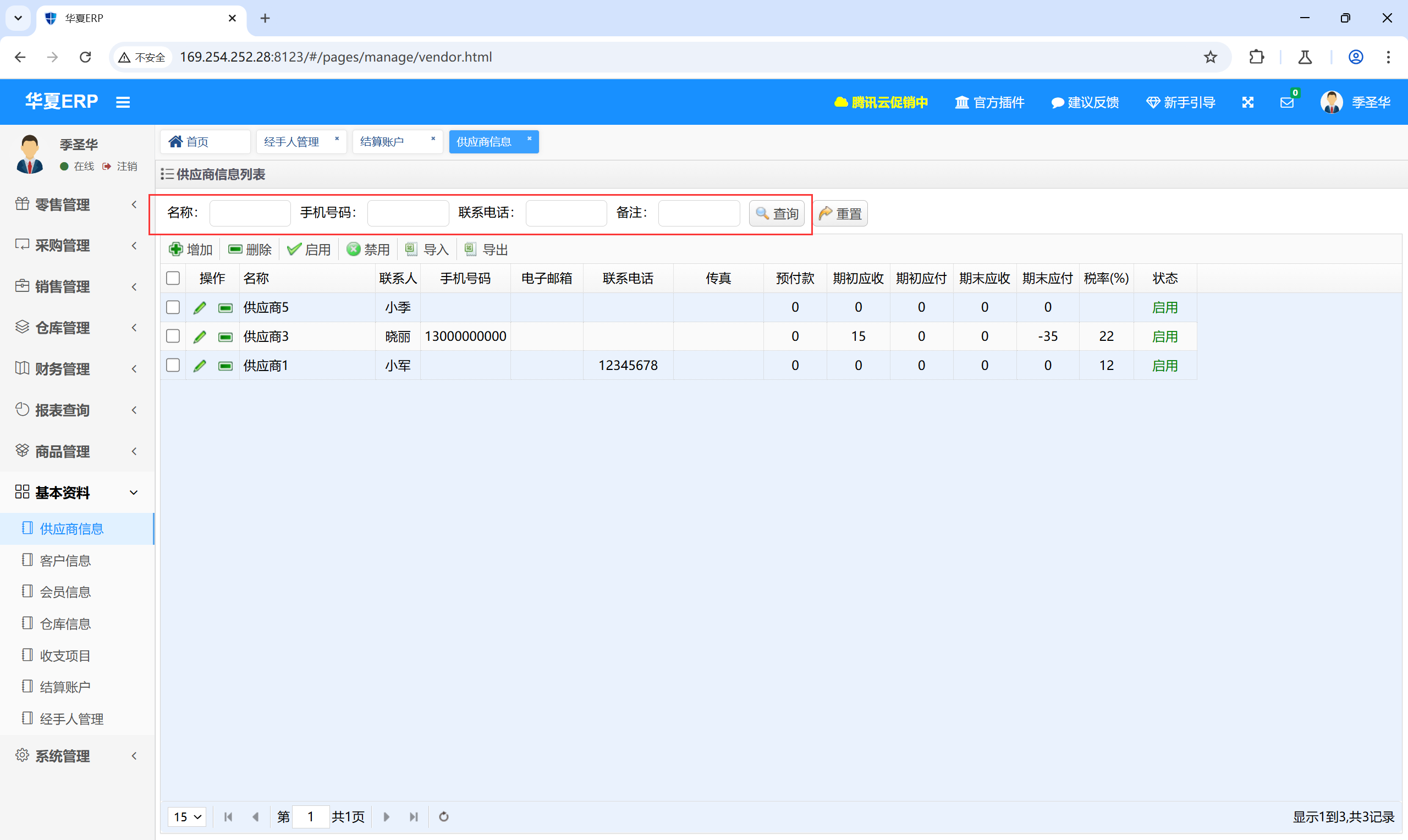Click the green plus 增加 button
1408x840 pixels.
tap(191, 250)
